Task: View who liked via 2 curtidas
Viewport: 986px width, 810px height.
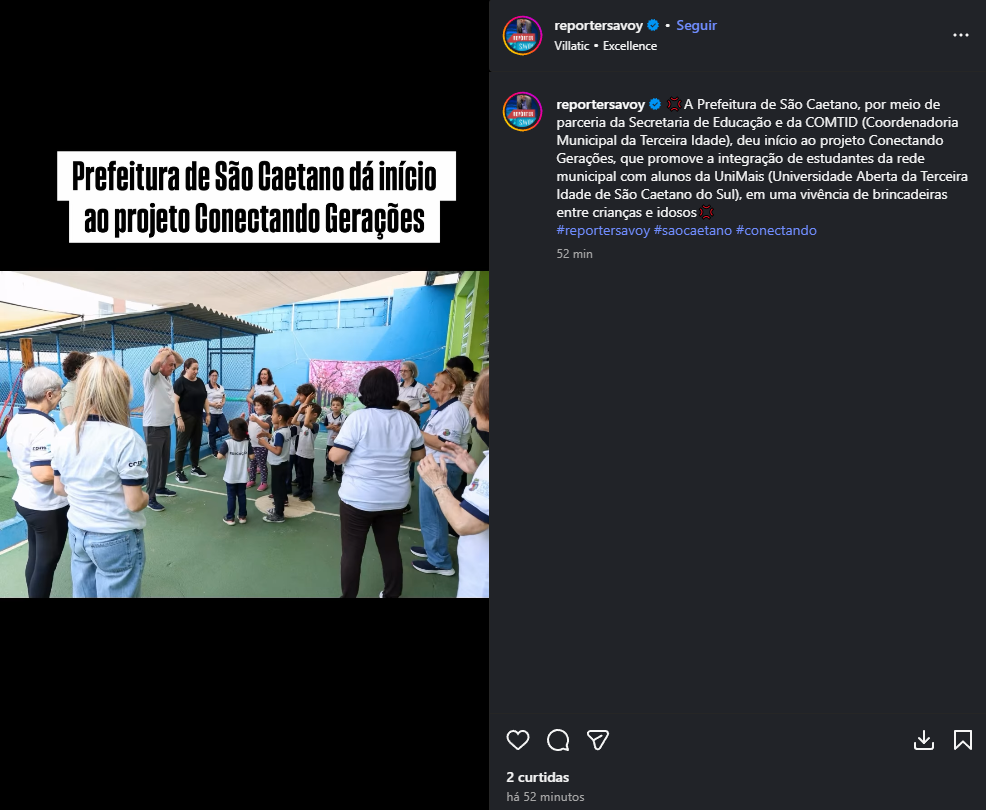Action: click(x=538, y=777)
